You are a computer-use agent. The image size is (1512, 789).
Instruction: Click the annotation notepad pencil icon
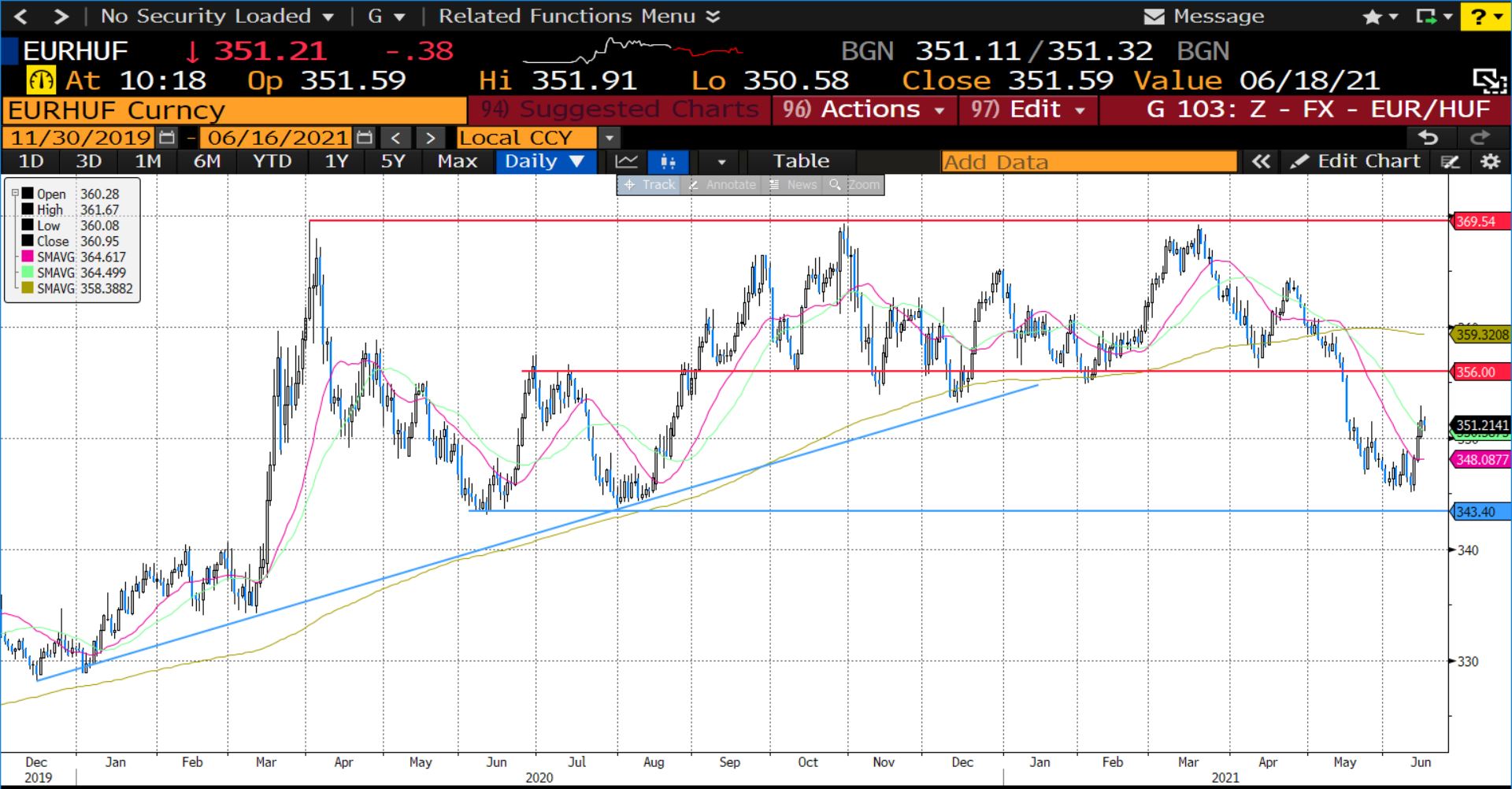[1451, 161]
